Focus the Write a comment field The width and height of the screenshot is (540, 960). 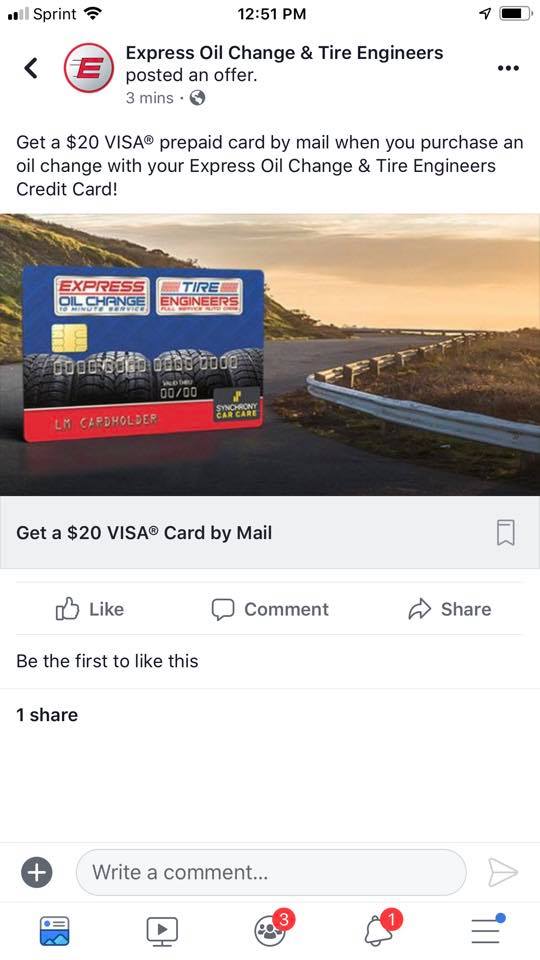pyautogui.click(x=271, y=872)
